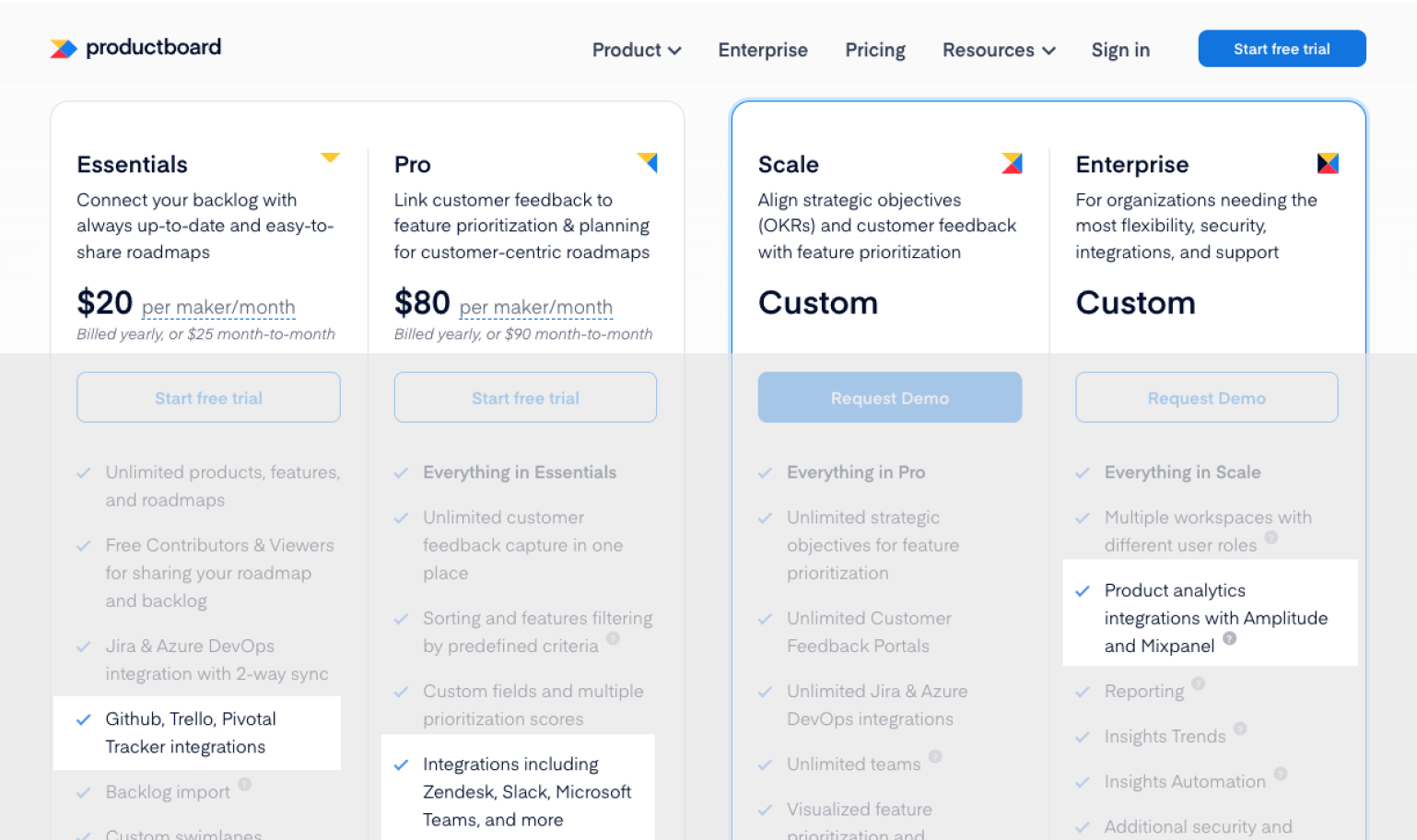Click help icon beside Insights Trends
The height and width of the screenshot is (840, 1417).
tap(1240, 729)
